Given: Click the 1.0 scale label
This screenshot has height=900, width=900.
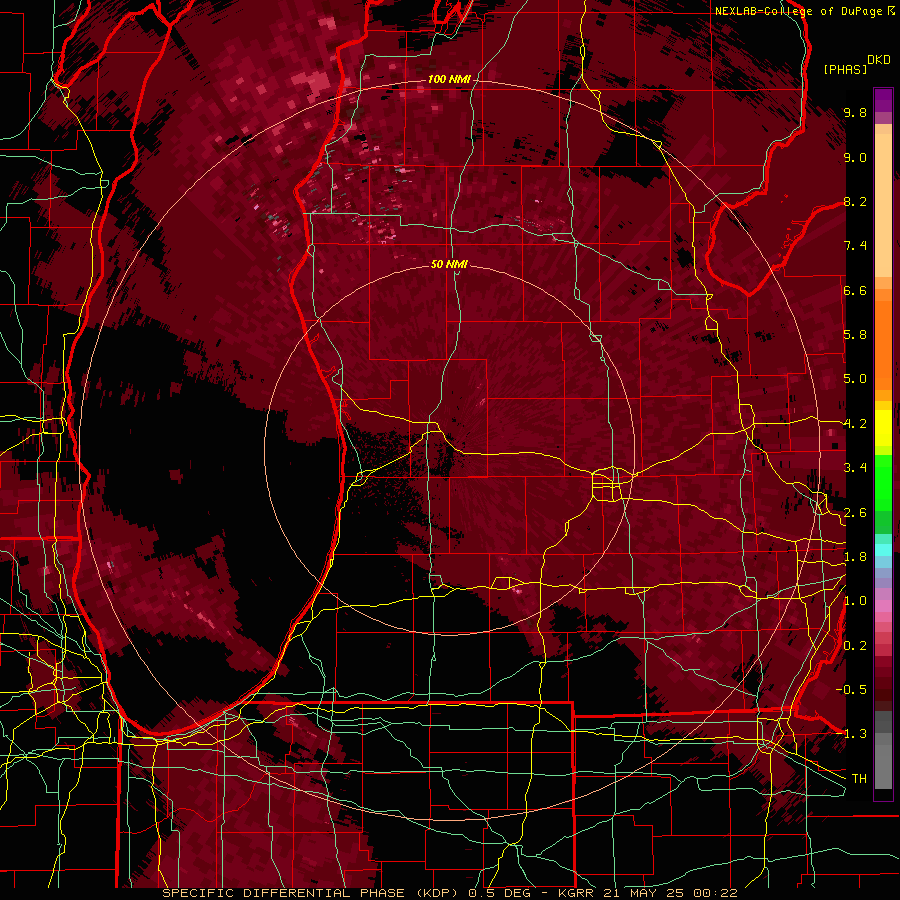Looking at the screenshot, I should point(855,601).
